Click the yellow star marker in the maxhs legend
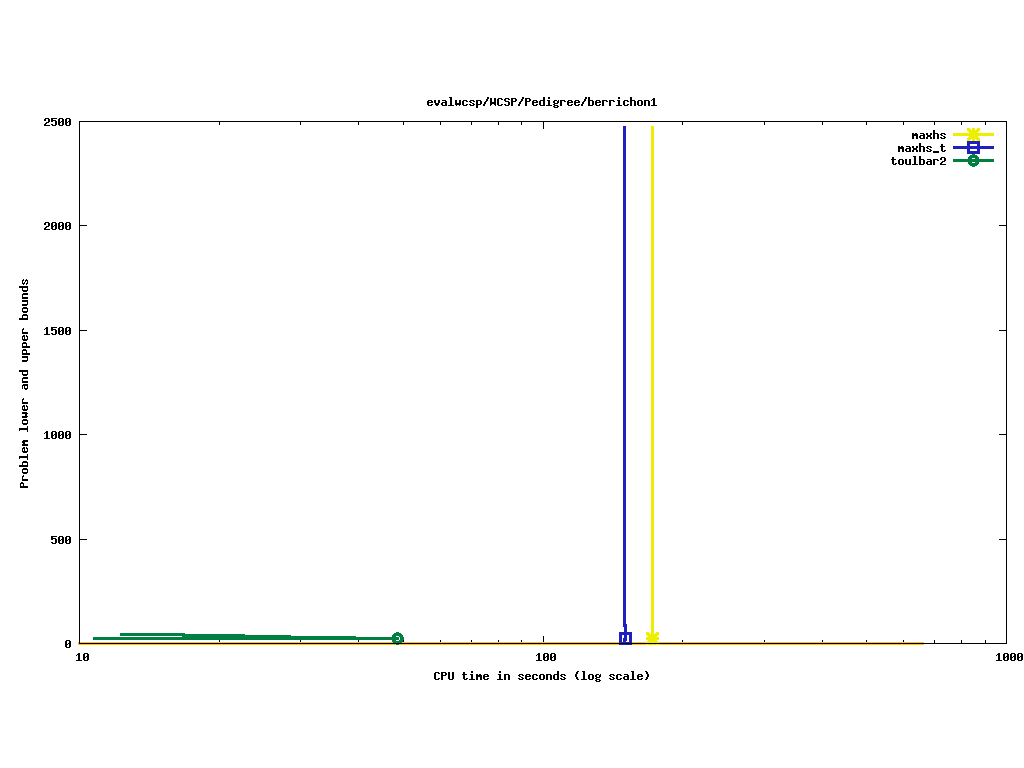 tap(973, 134)
